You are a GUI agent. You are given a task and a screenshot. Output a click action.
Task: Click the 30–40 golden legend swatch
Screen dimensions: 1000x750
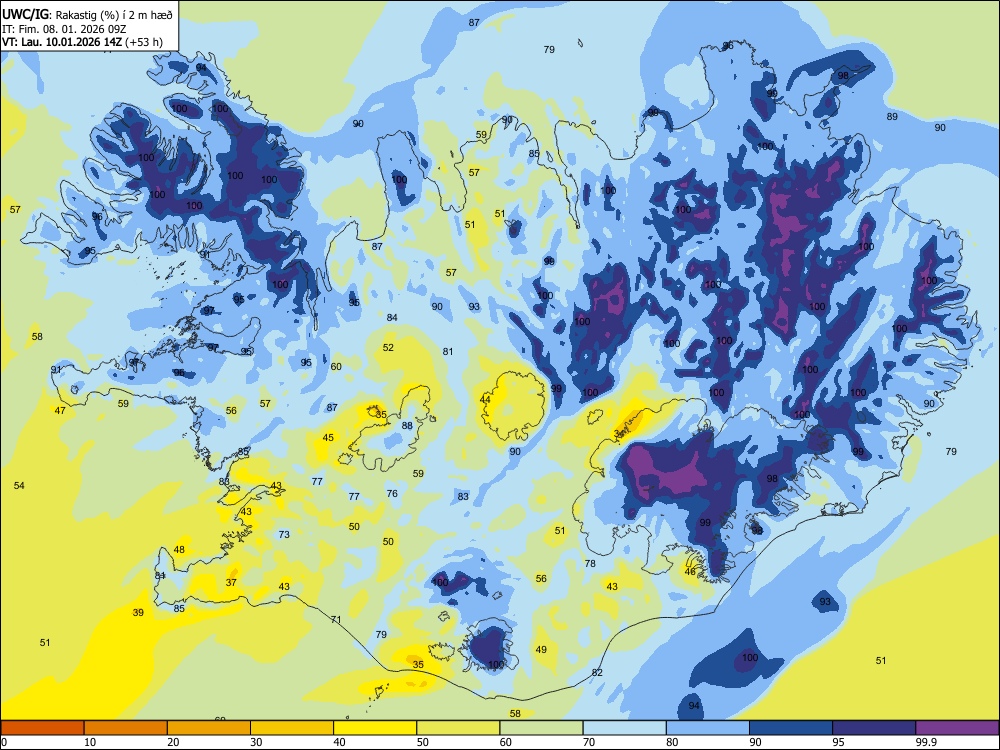coord(292,728)
